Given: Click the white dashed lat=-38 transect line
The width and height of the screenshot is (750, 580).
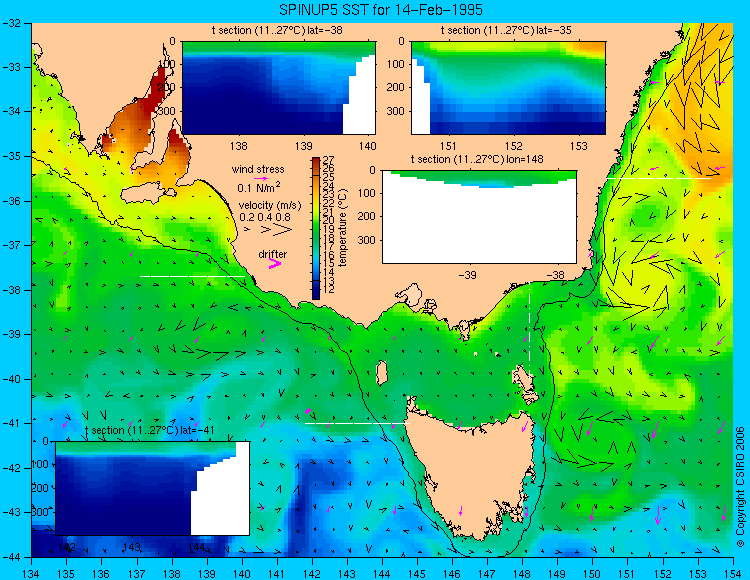Looking at the screenshot, I should tap(192, 276).
